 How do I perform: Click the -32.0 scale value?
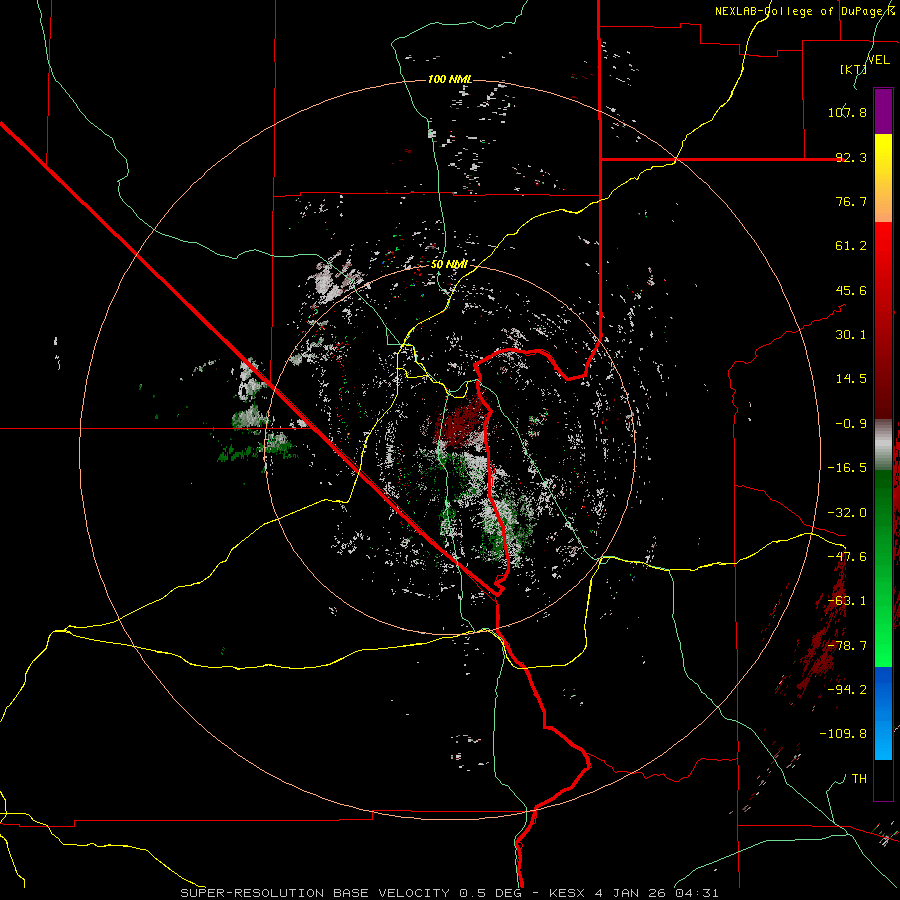click(847, 513)
